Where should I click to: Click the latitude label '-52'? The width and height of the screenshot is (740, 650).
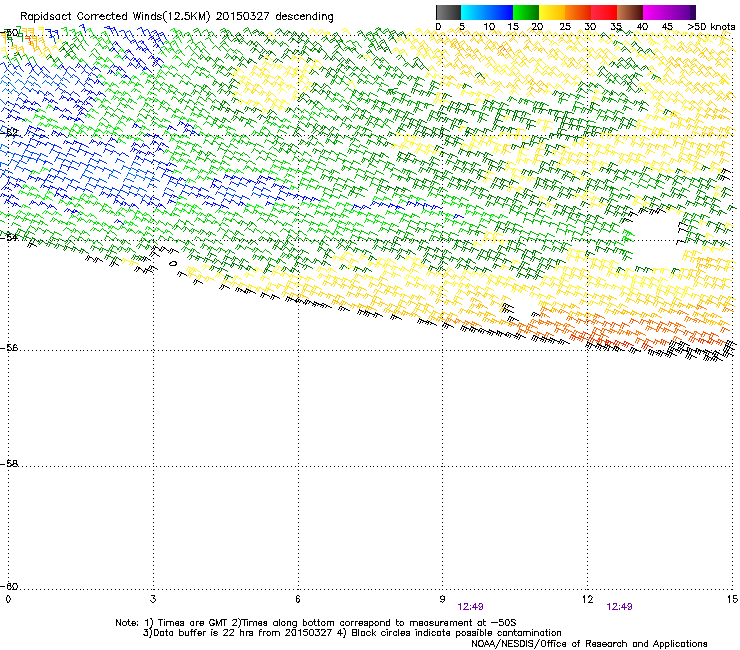tap(9, 133)
